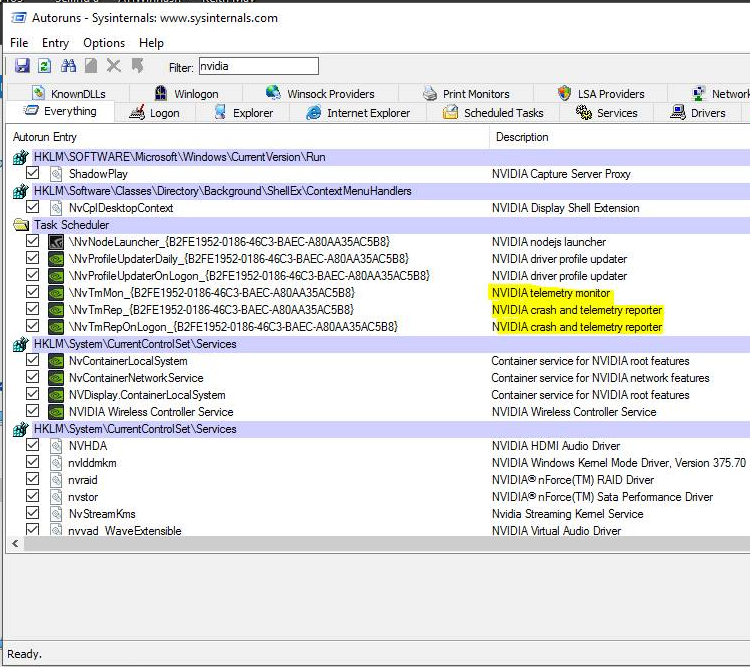Disable the NvTmMon telemetry monitor checkbox
The image size is (750, 667).
tap(33, 293)
